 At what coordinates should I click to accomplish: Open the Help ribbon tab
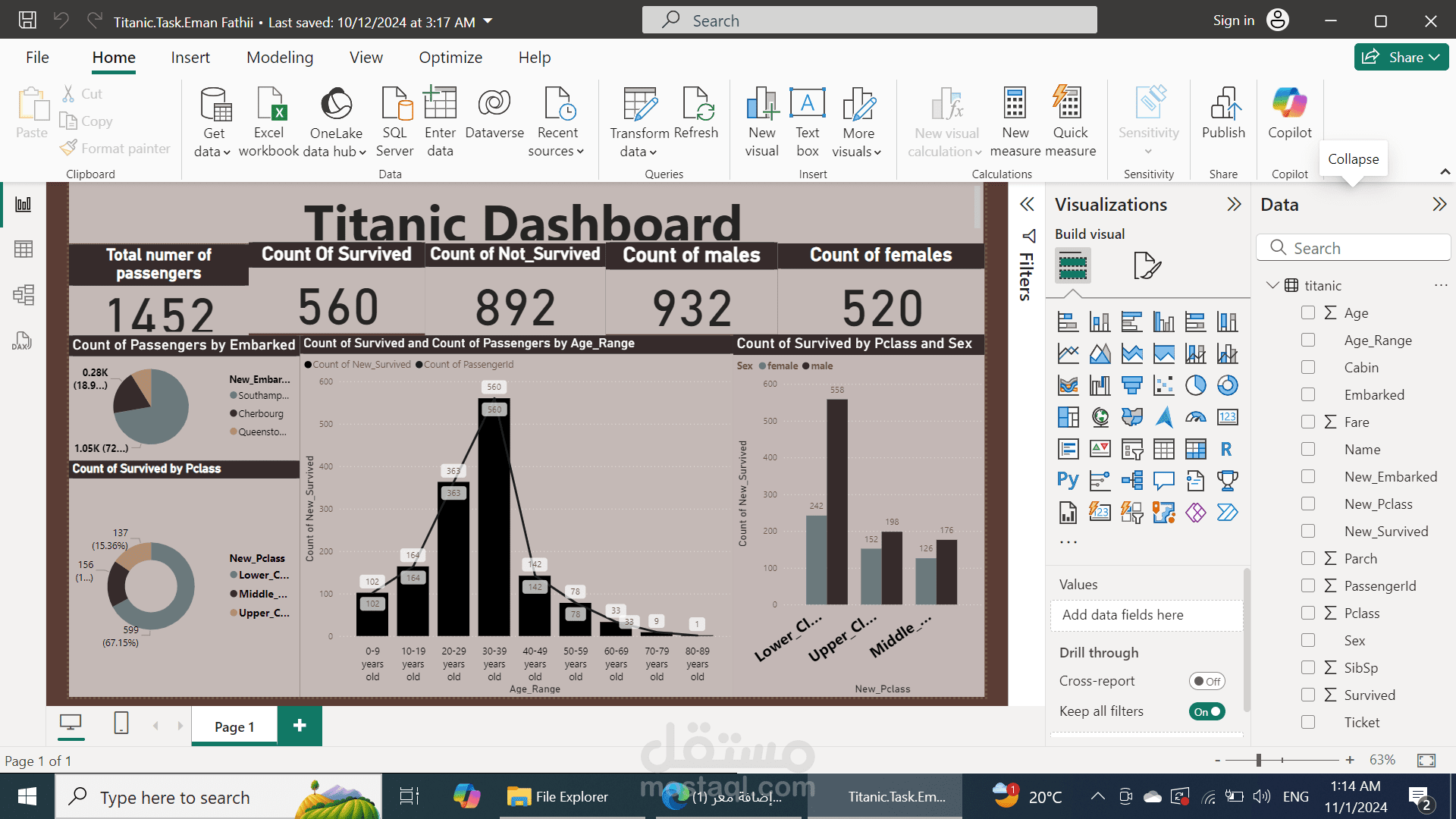535,58
